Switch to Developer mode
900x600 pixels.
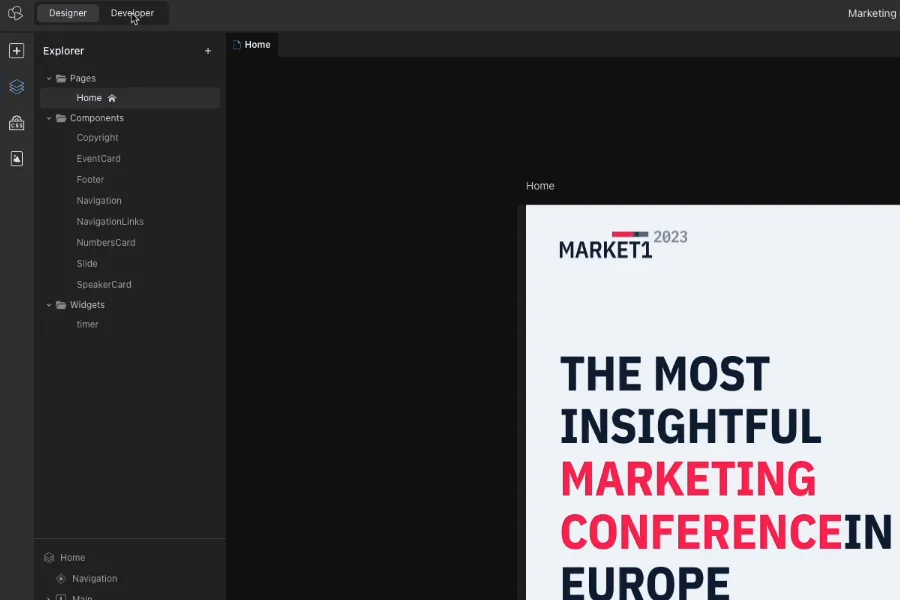pyautogui.click(x=132, y=13)
